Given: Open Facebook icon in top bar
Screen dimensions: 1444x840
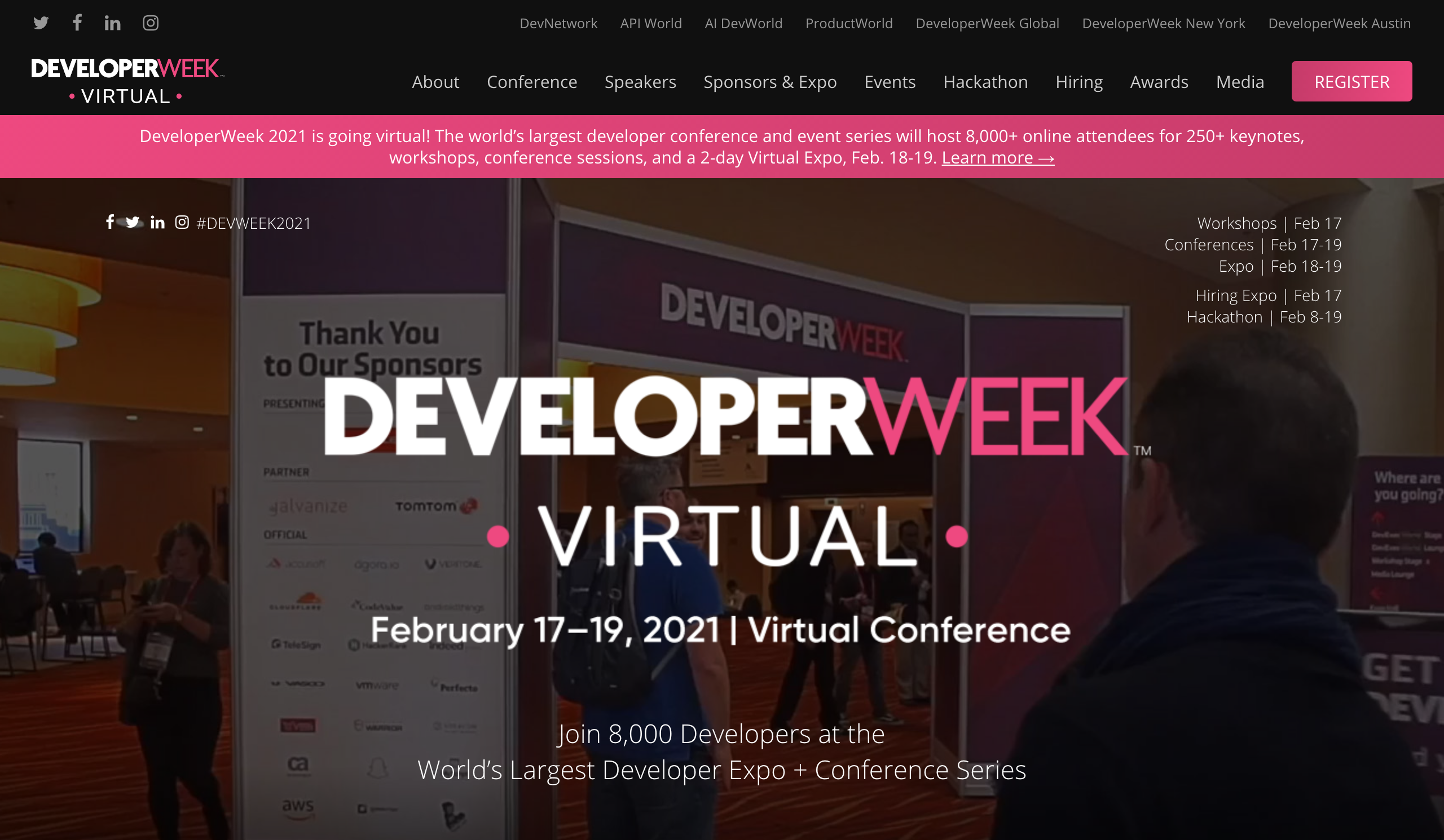Looking at the screenshot, I should 77,23.
